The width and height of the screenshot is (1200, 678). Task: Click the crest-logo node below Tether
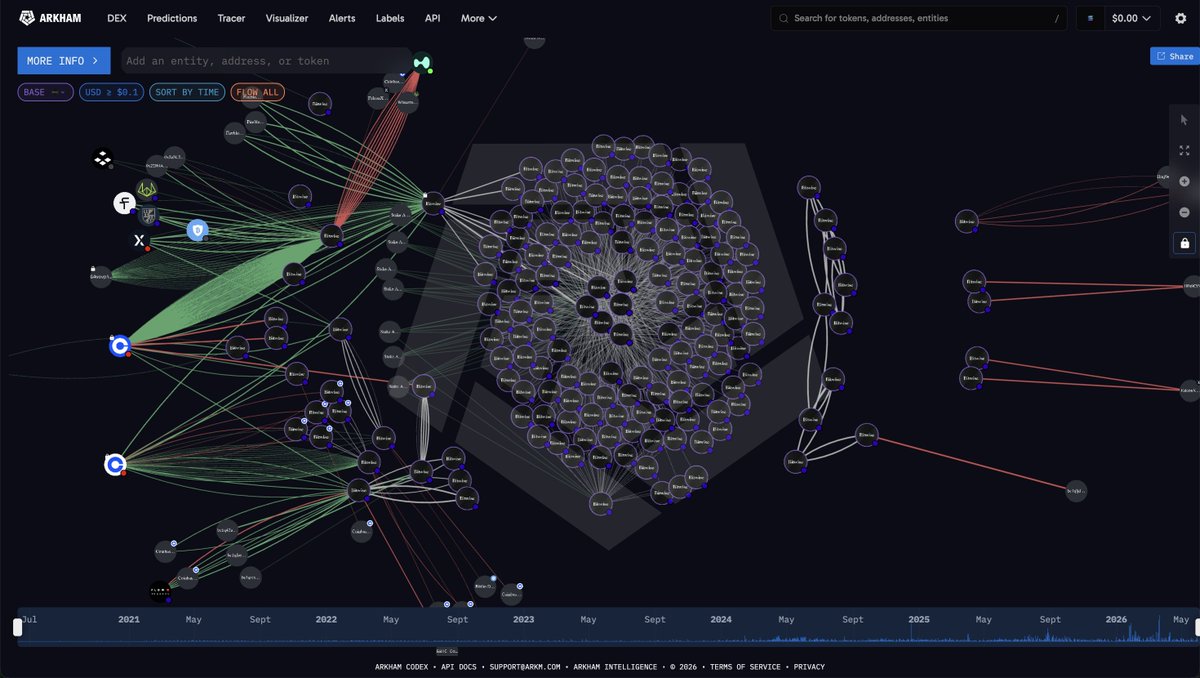click(x=148, y=215)
